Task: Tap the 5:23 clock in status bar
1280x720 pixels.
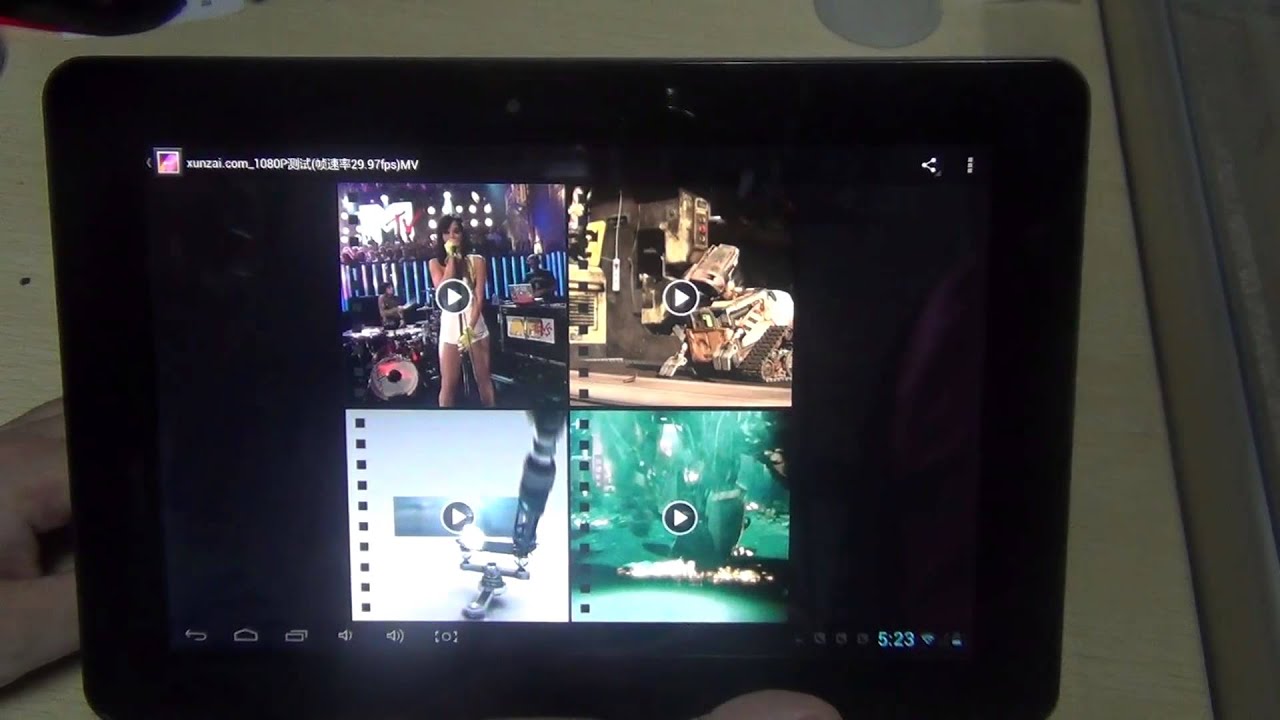Action: (896, 639)
